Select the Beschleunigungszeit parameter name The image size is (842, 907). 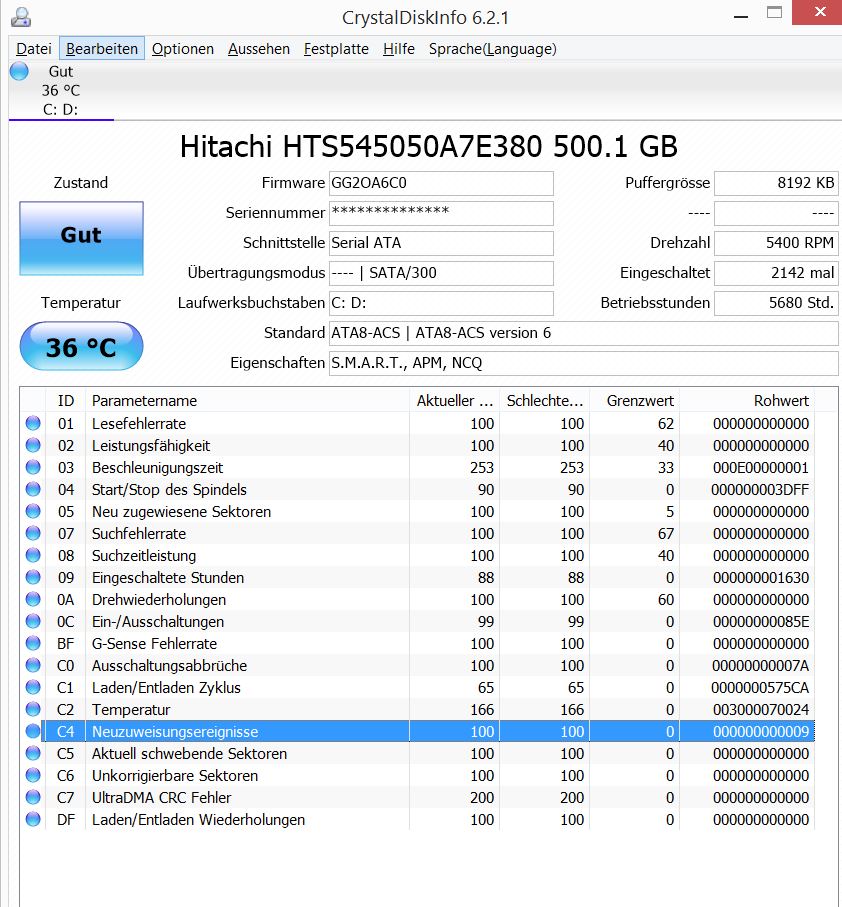tap(157, 467)
